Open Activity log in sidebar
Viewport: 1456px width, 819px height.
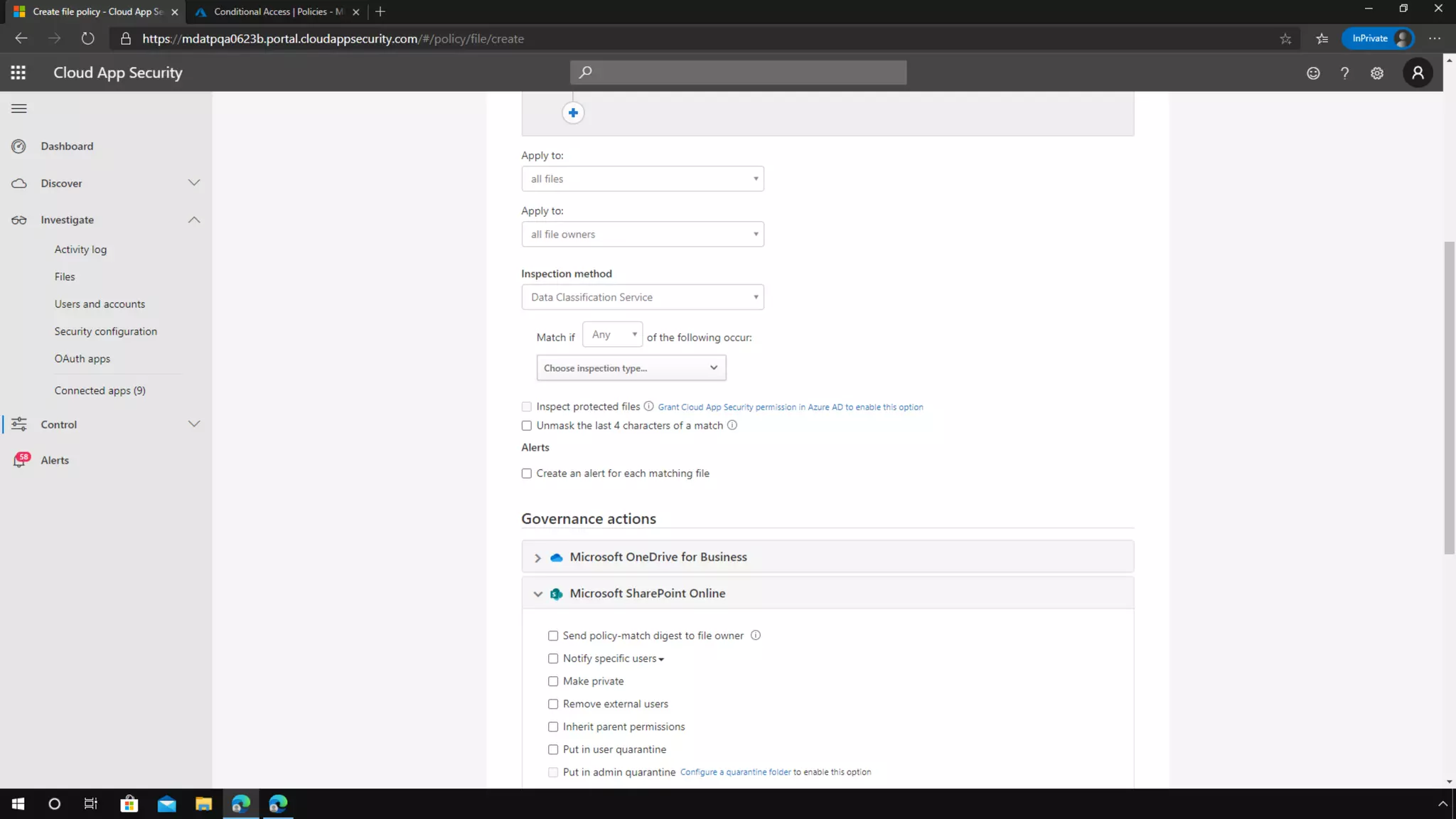[x=80, y=250]
